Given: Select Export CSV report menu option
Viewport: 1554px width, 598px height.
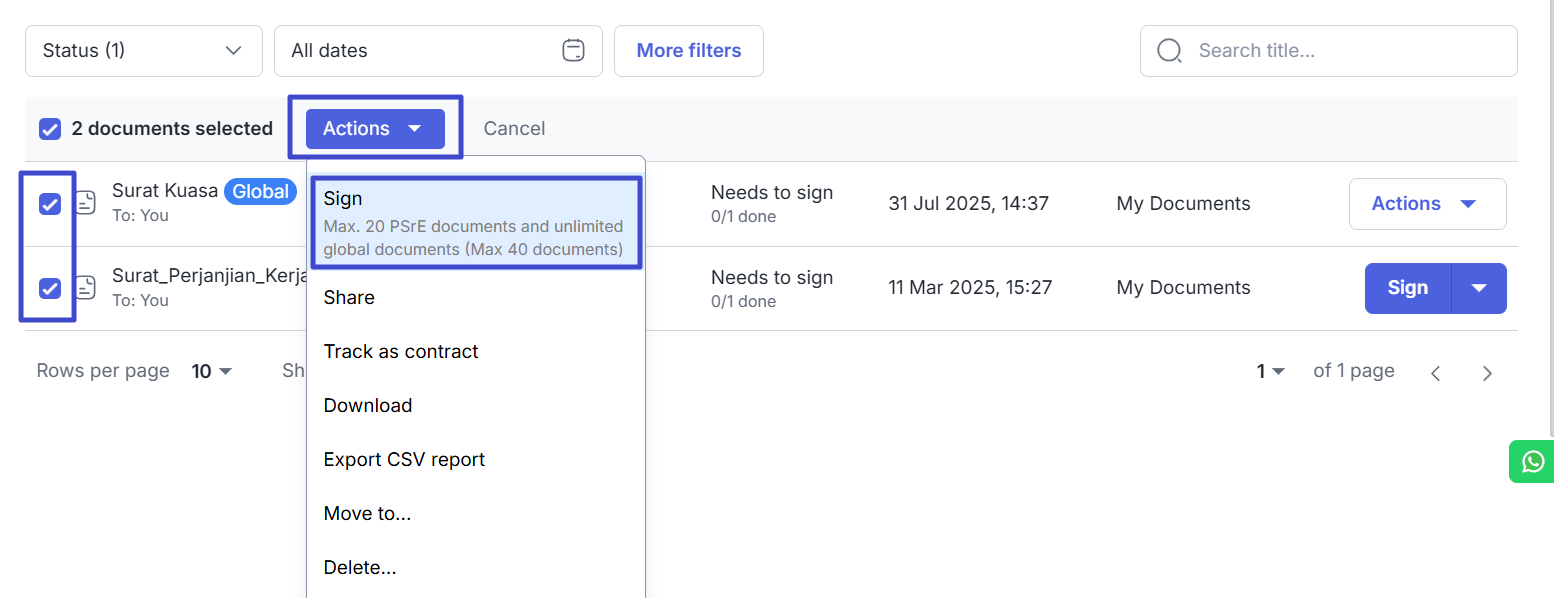Looking at the screenshot, I should pyautogui.click(x=404, y=459).
